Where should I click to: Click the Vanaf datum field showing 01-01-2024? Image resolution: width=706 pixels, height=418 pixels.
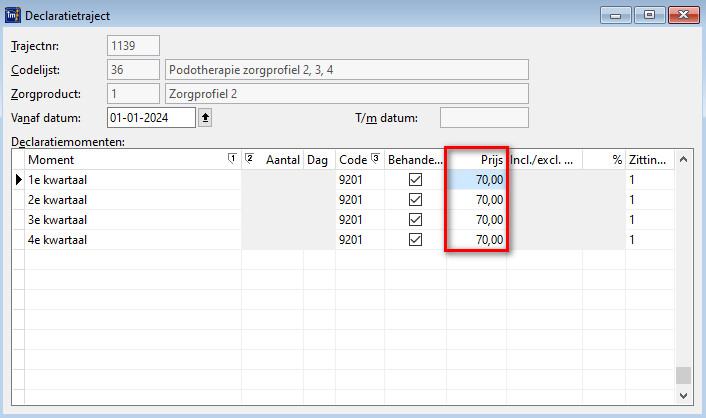coord(151,118)
